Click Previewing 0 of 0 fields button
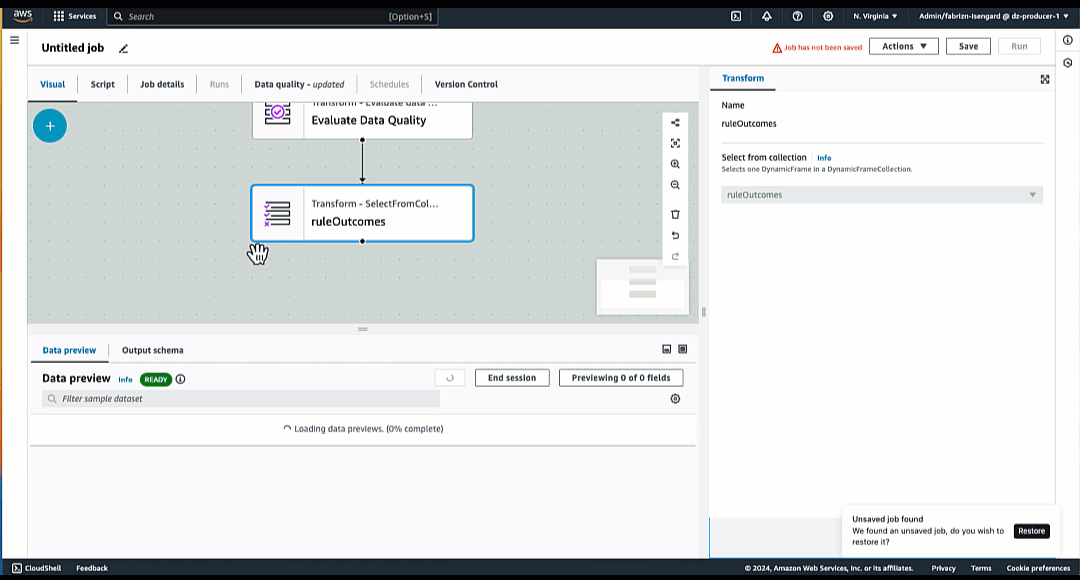Image resolution: width=1080 pixels, height=580 pixels. pos(621,377)
